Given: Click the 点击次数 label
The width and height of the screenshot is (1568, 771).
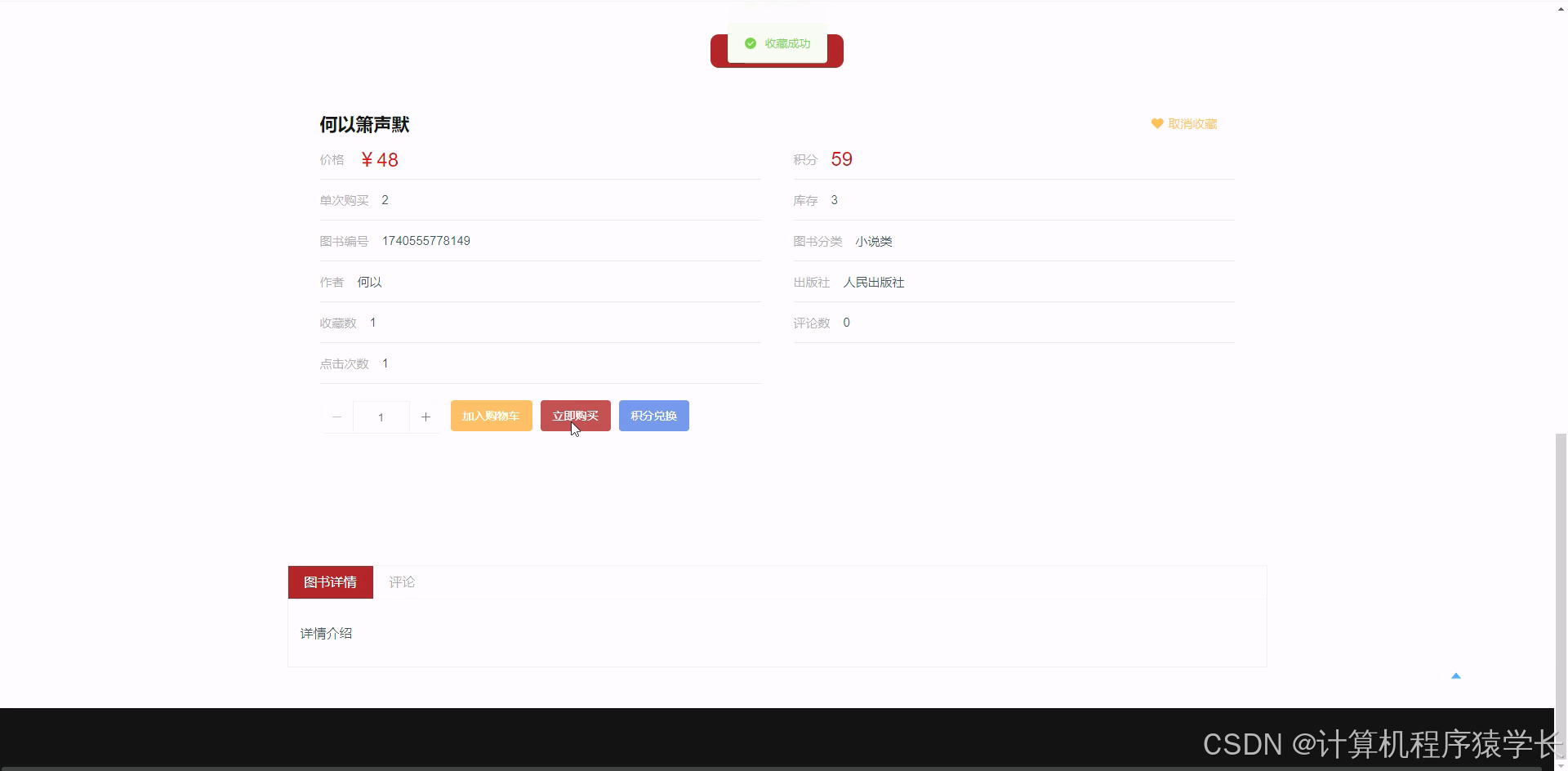Looking at the screenshot, I should click(x=344, y=364).
